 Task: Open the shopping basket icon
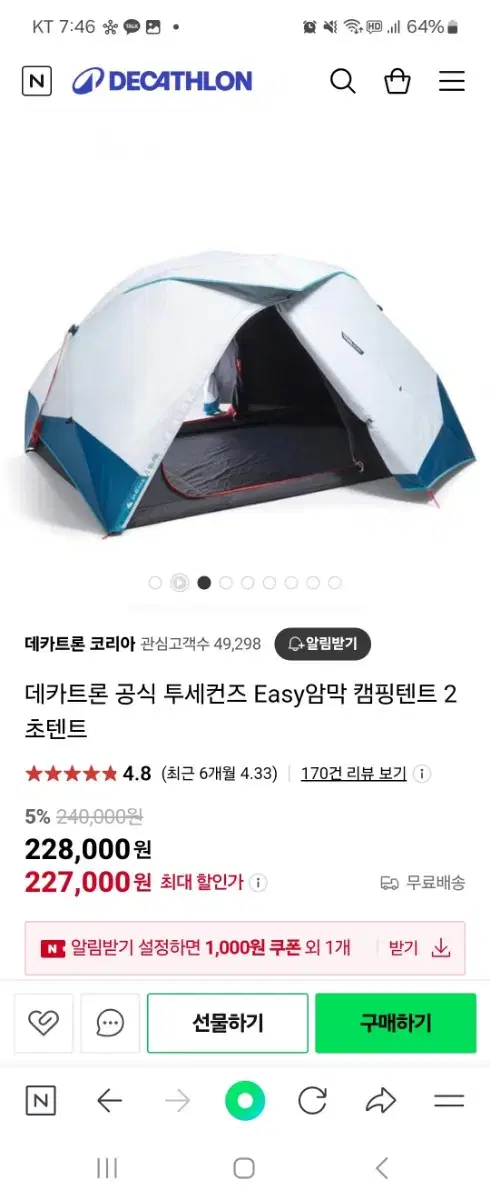tap(398, 81)
